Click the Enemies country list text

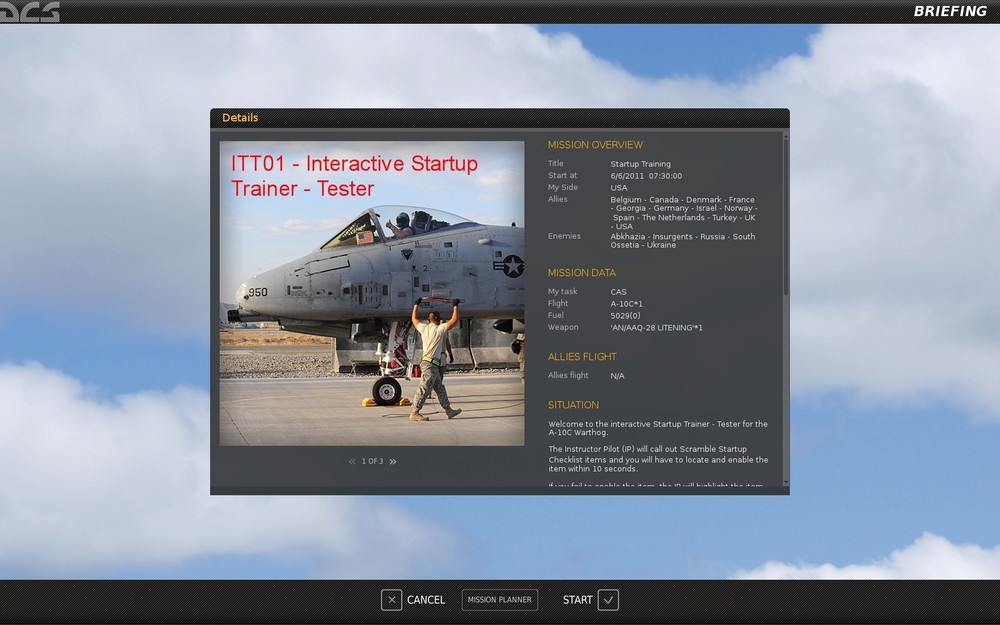click(x=682, y=240)
